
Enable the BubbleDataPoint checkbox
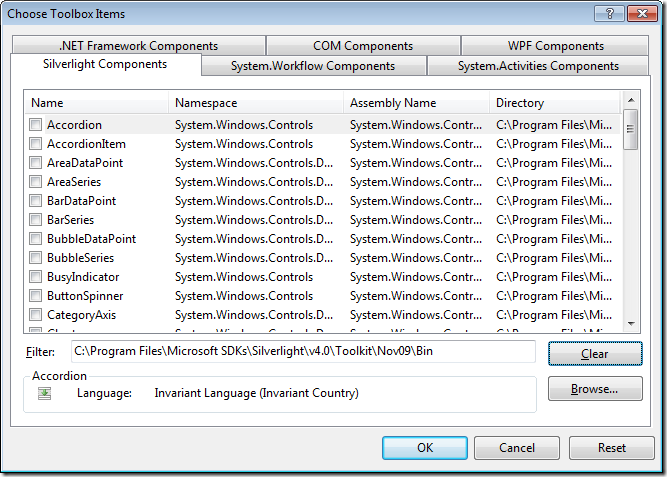pyautogui.click(x=35, y=239)
